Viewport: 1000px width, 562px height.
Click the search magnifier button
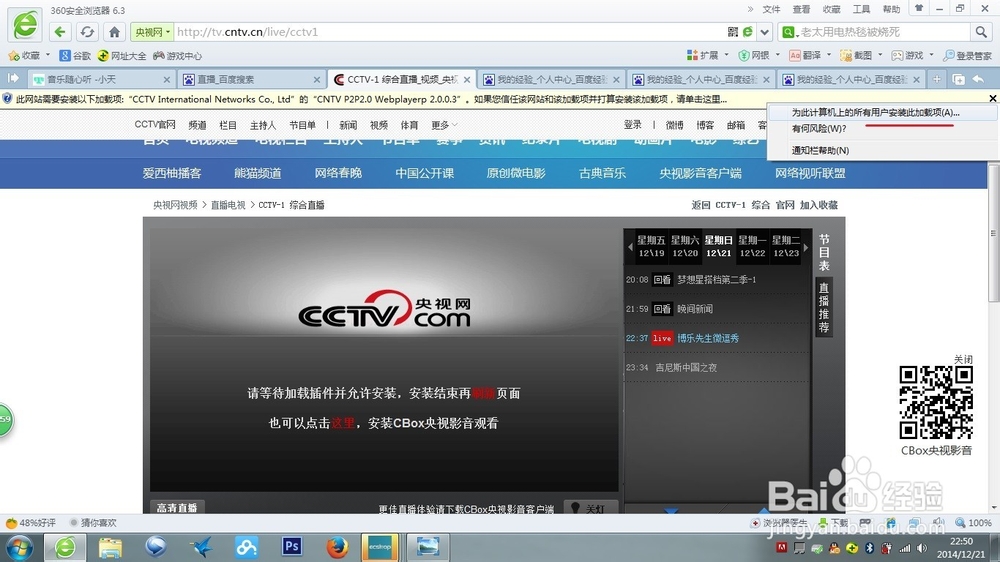tap(980, 32)
